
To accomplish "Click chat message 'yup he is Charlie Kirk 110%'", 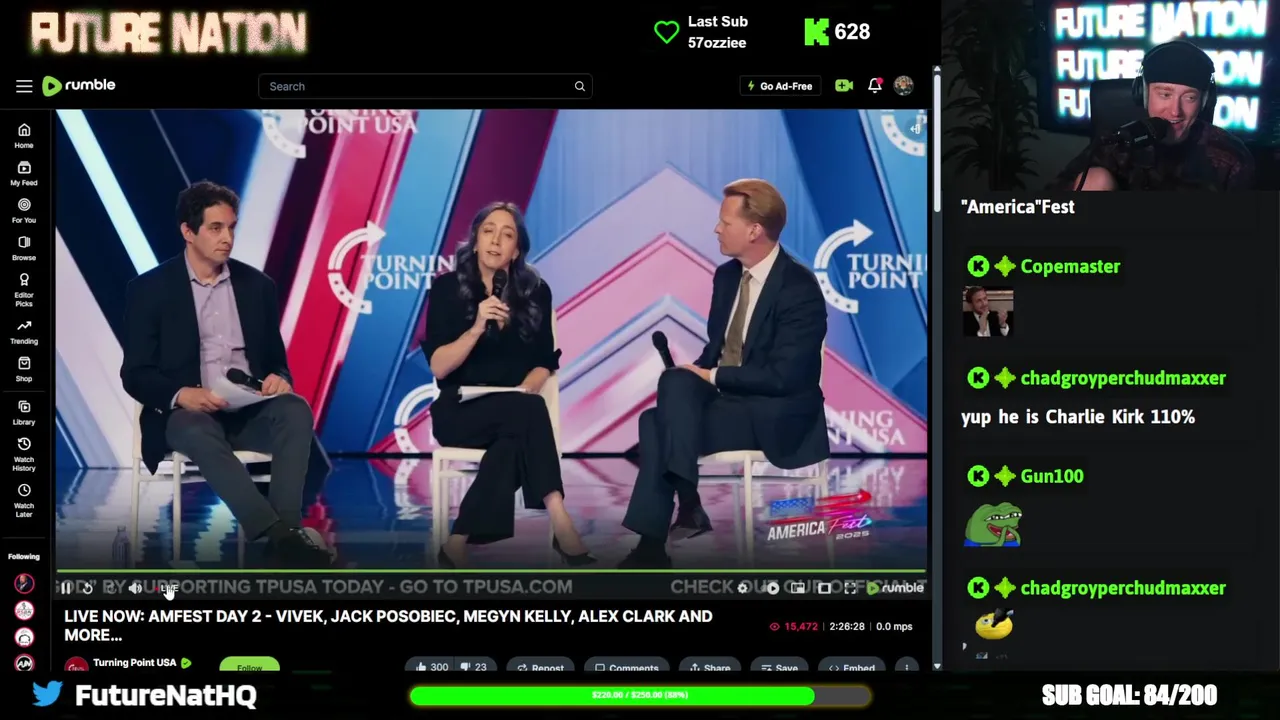I will (1078, 417).
